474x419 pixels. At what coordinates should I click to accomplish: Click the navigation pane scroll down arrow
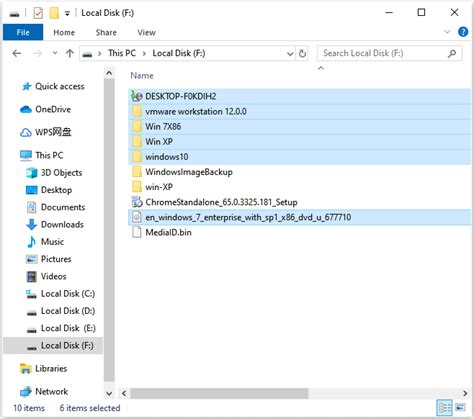[x=109, y=394]
